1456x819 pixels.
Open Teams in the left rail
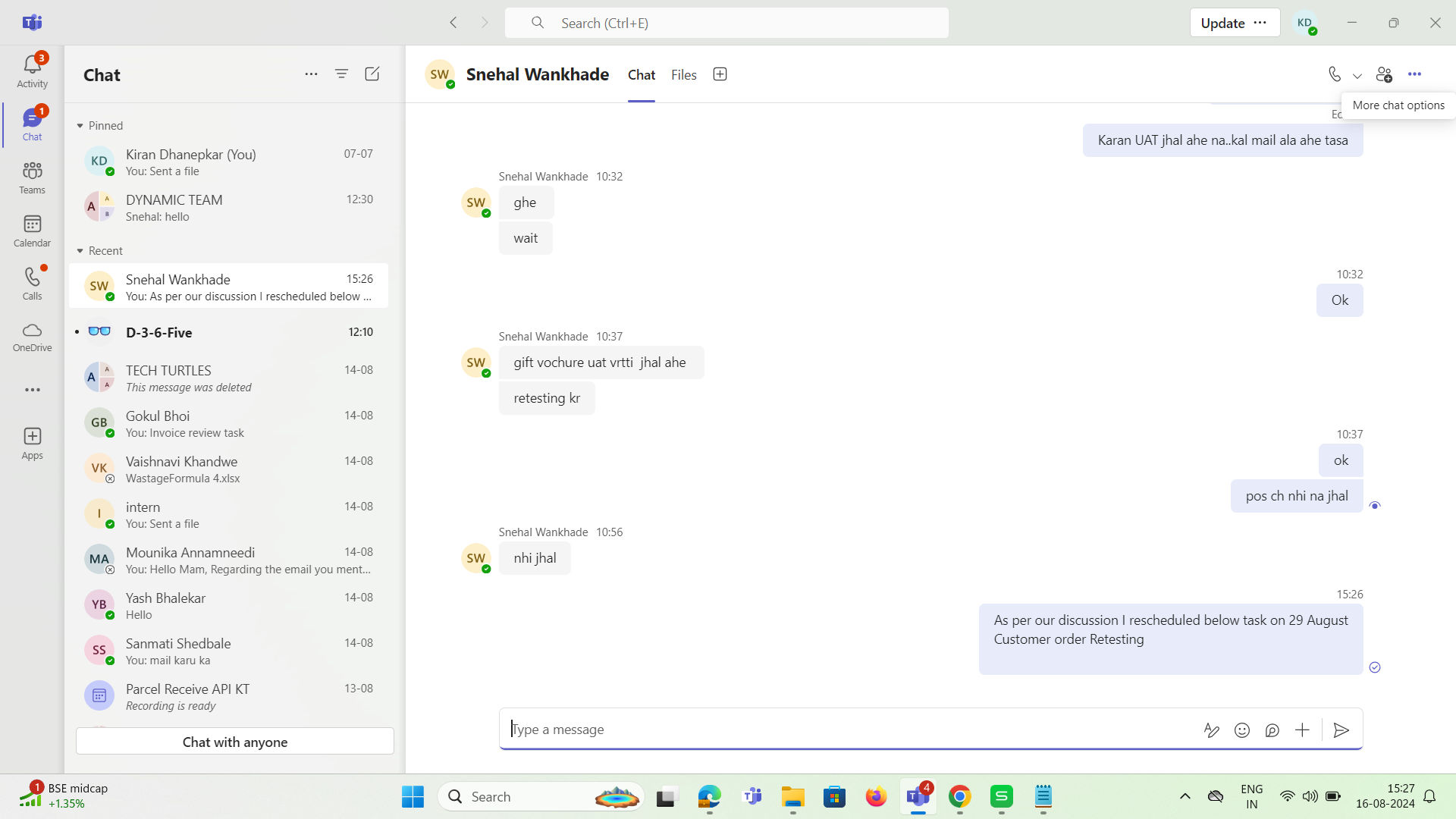pos(32,177)
